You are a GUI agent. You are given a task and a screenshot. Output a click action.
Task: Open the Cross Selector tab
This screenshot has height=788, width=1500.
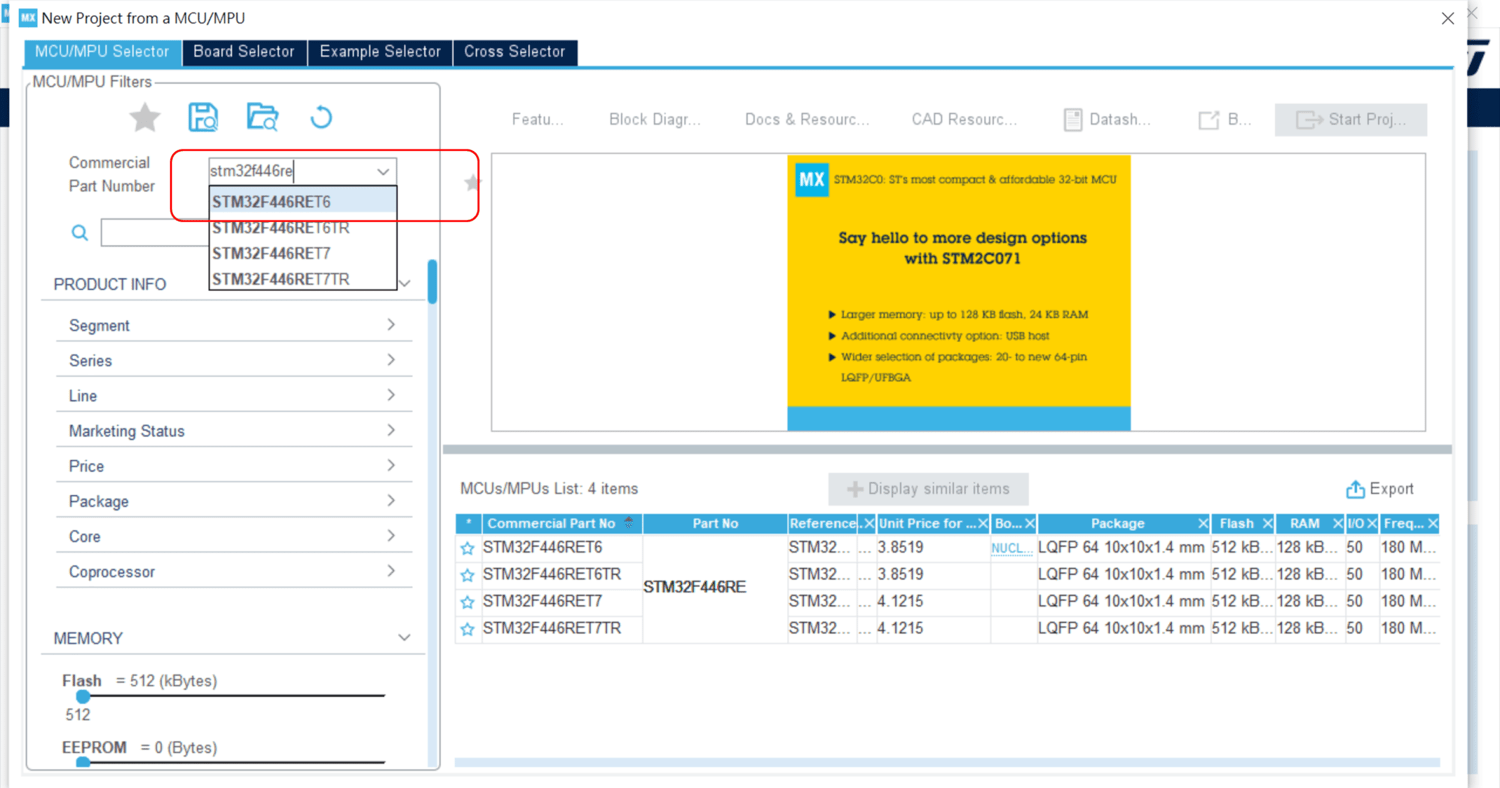click(x=515, y=52)
